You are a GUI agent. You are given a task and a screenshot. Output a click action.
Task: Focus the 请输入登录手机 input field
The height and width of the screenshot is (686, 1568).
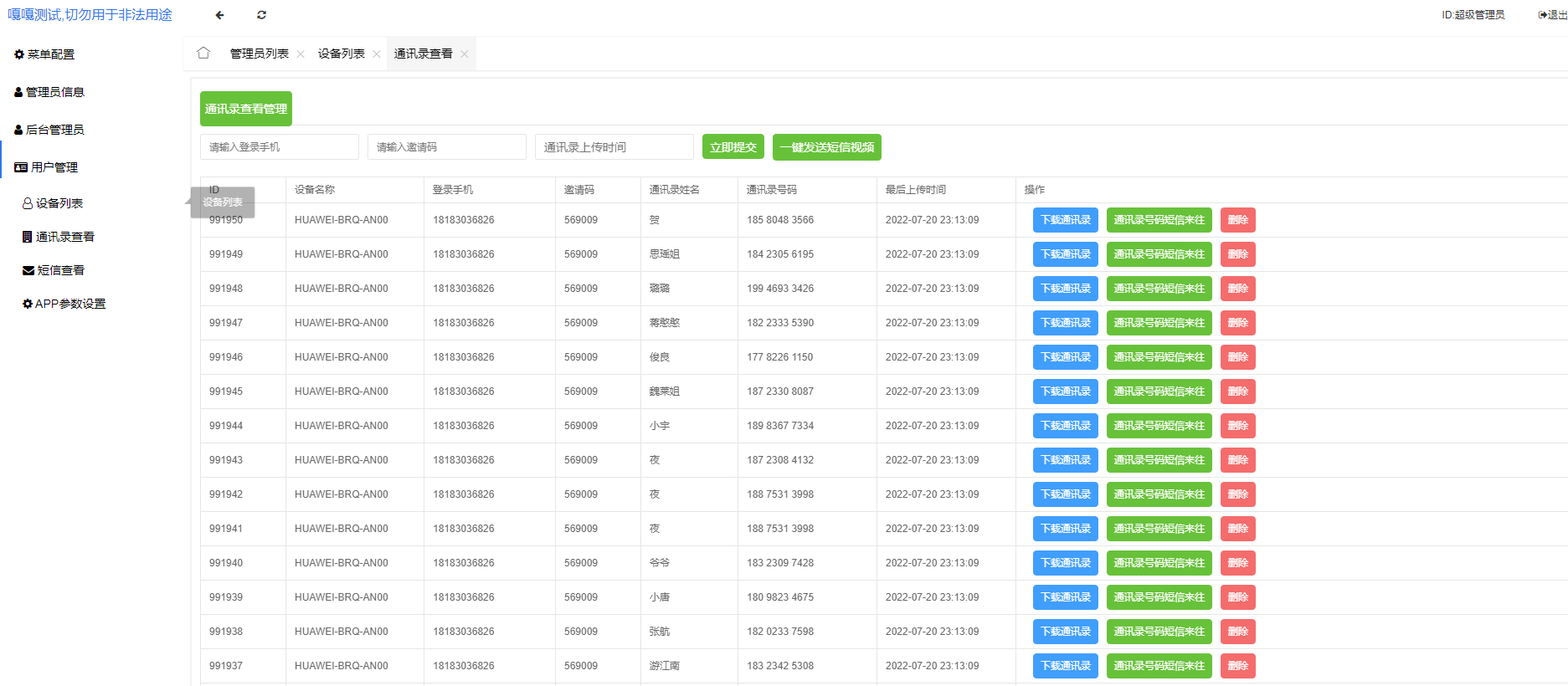279,147
